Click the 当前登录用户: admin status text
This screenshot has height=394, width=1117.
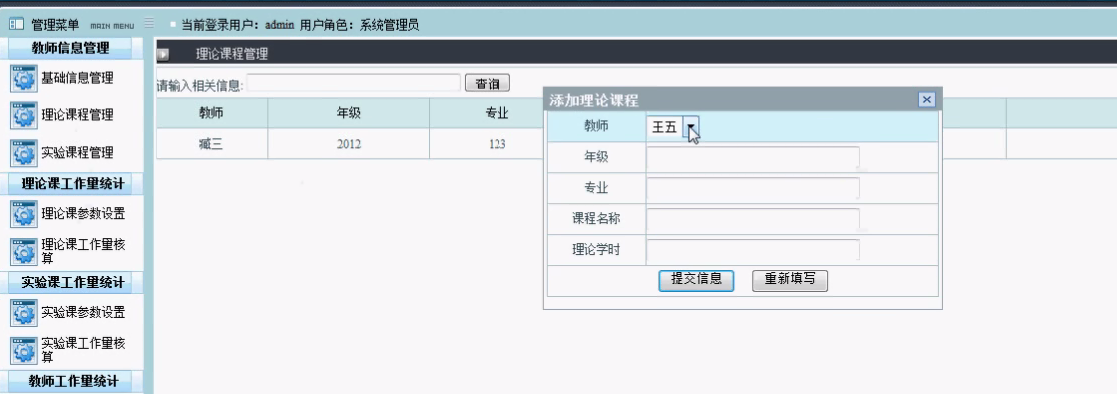(237, 26)
